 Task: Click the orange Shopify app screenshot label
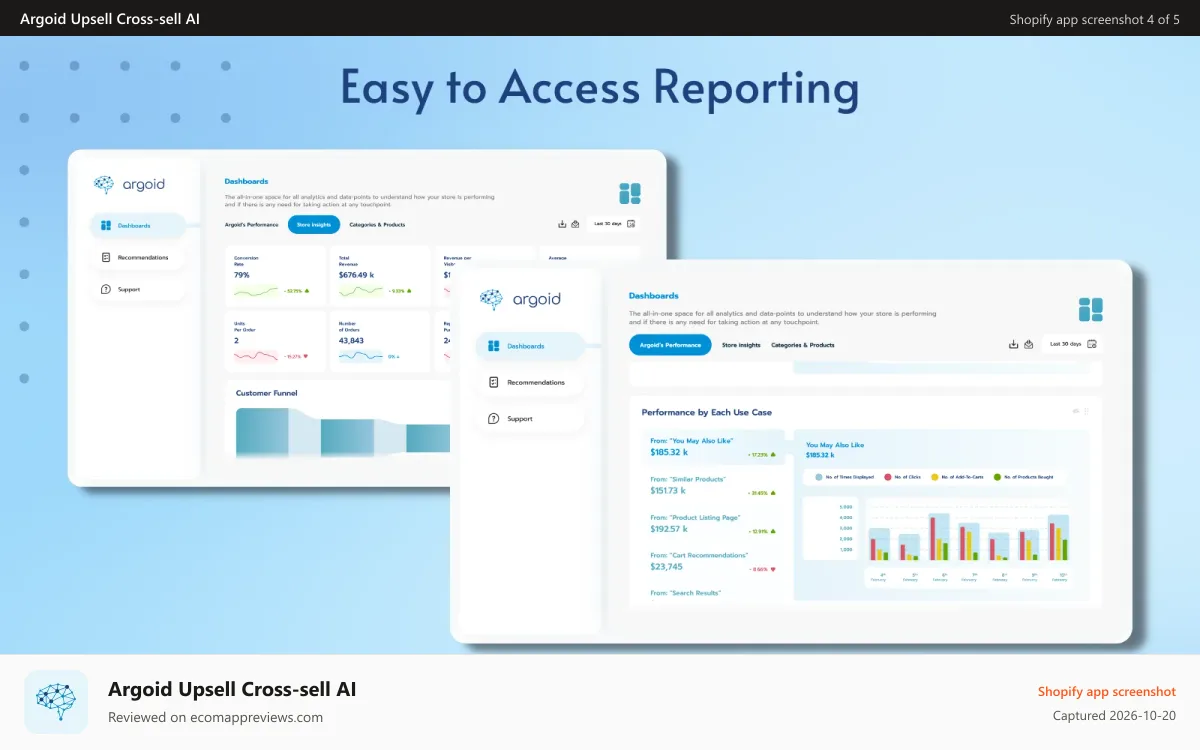point(1107,691)
